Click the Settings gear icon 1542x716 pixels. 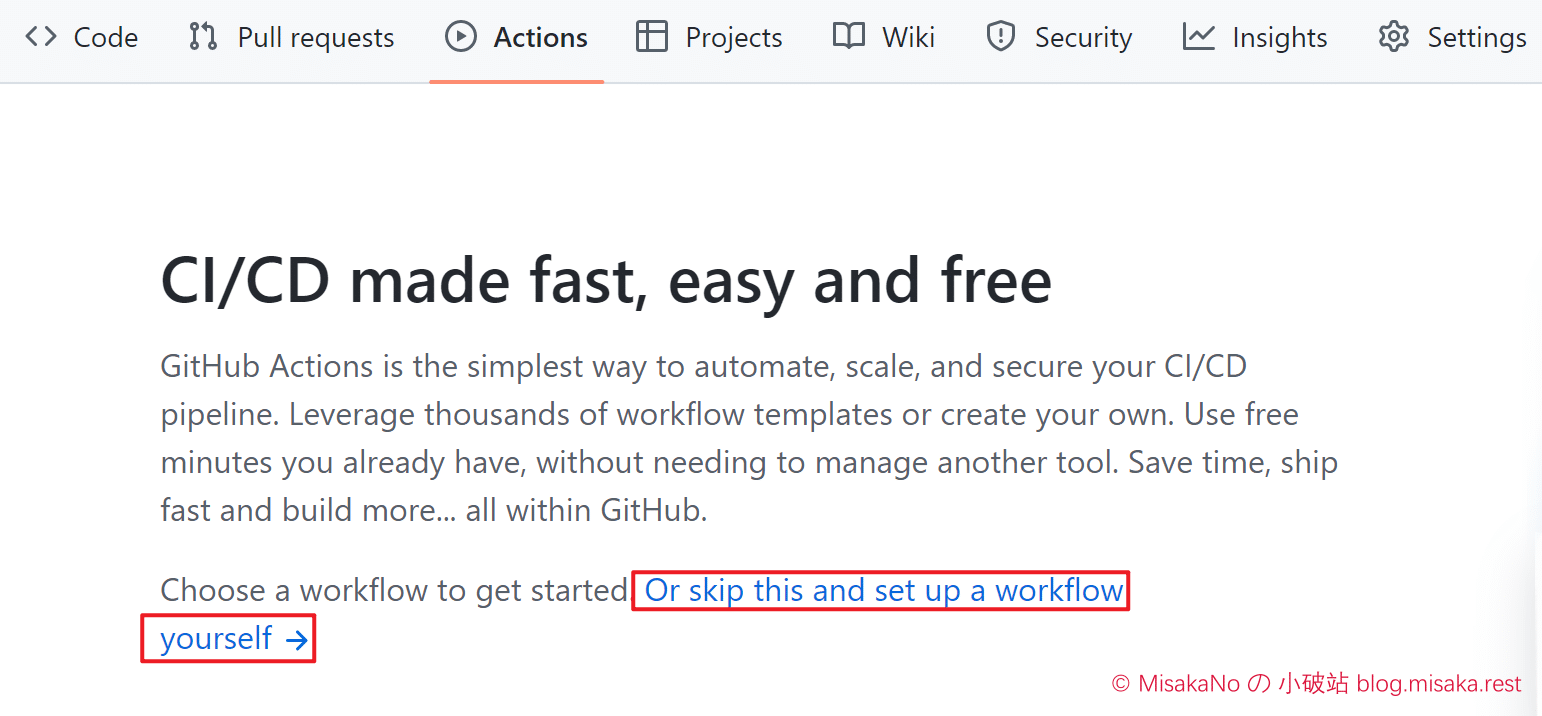[x=1393, y=37]
